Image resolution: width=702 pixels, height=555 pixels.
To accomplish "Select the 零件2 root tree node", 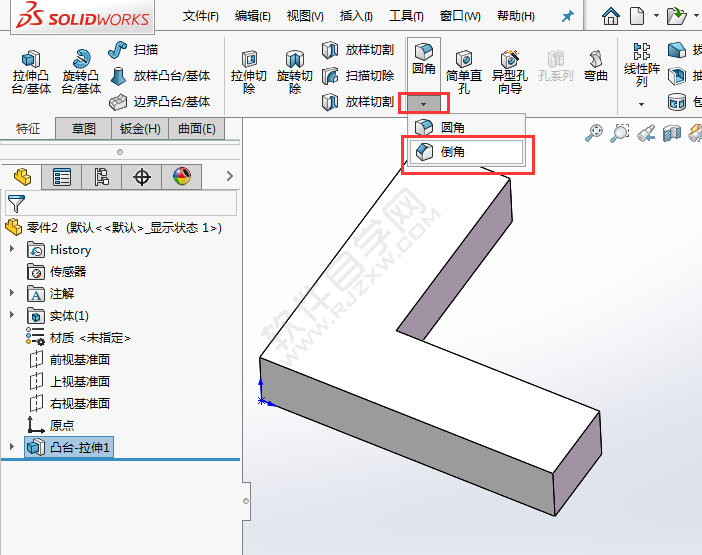I will (x=114, y=228).
